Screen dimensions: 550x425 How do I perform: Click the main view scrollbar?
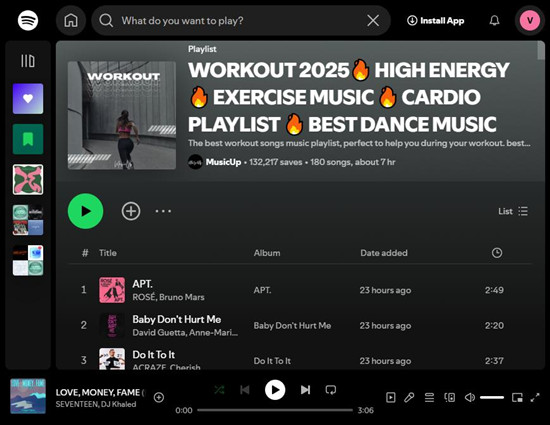[x=541, y=51]
